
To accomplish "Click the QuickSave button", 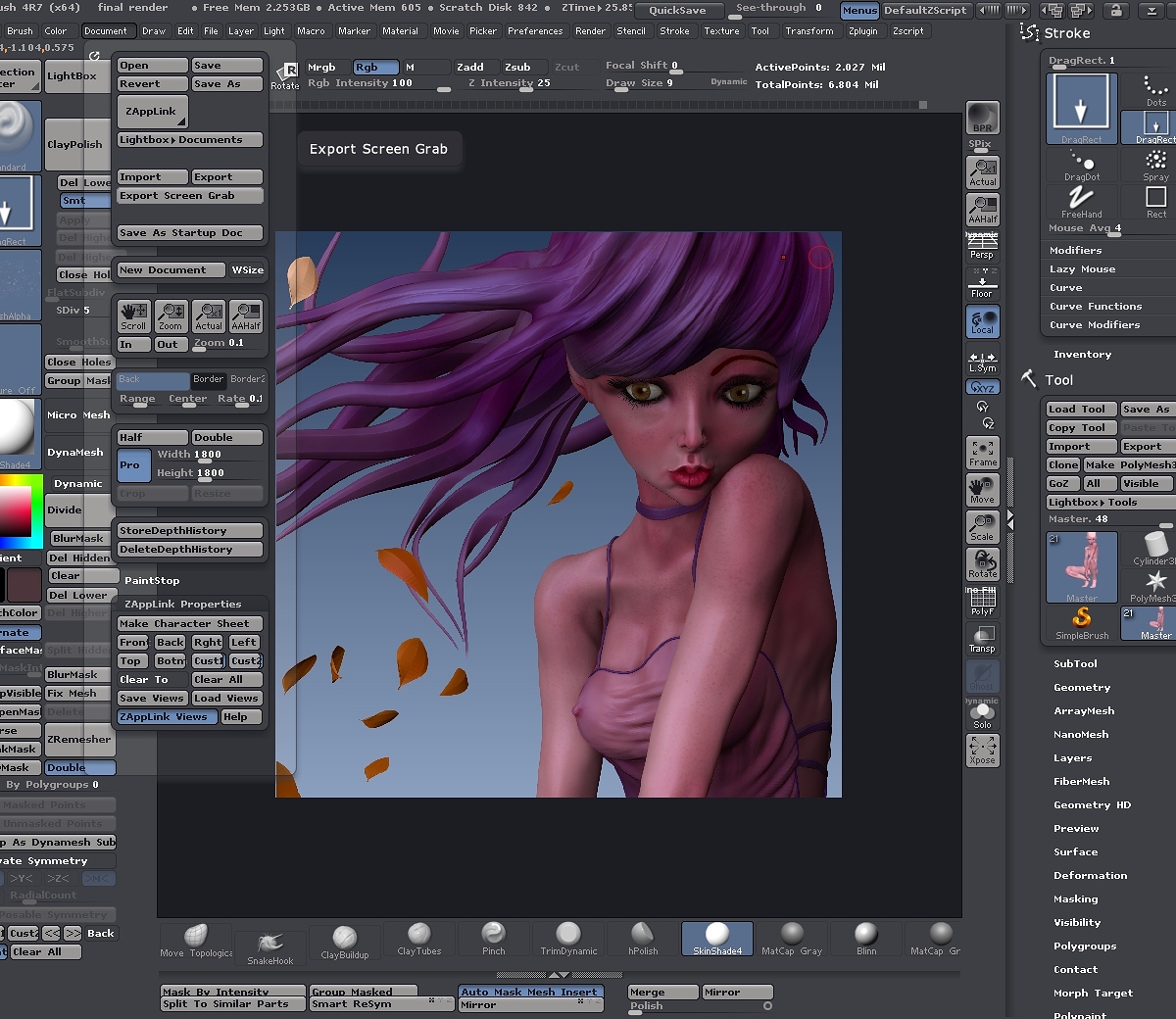I will click(x=678, y=10).
